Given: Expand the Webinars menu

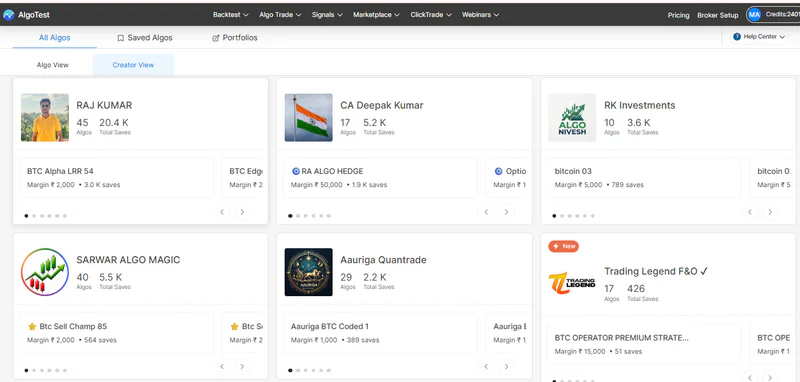Looking at the screenshot, I should tap(480, 15).
